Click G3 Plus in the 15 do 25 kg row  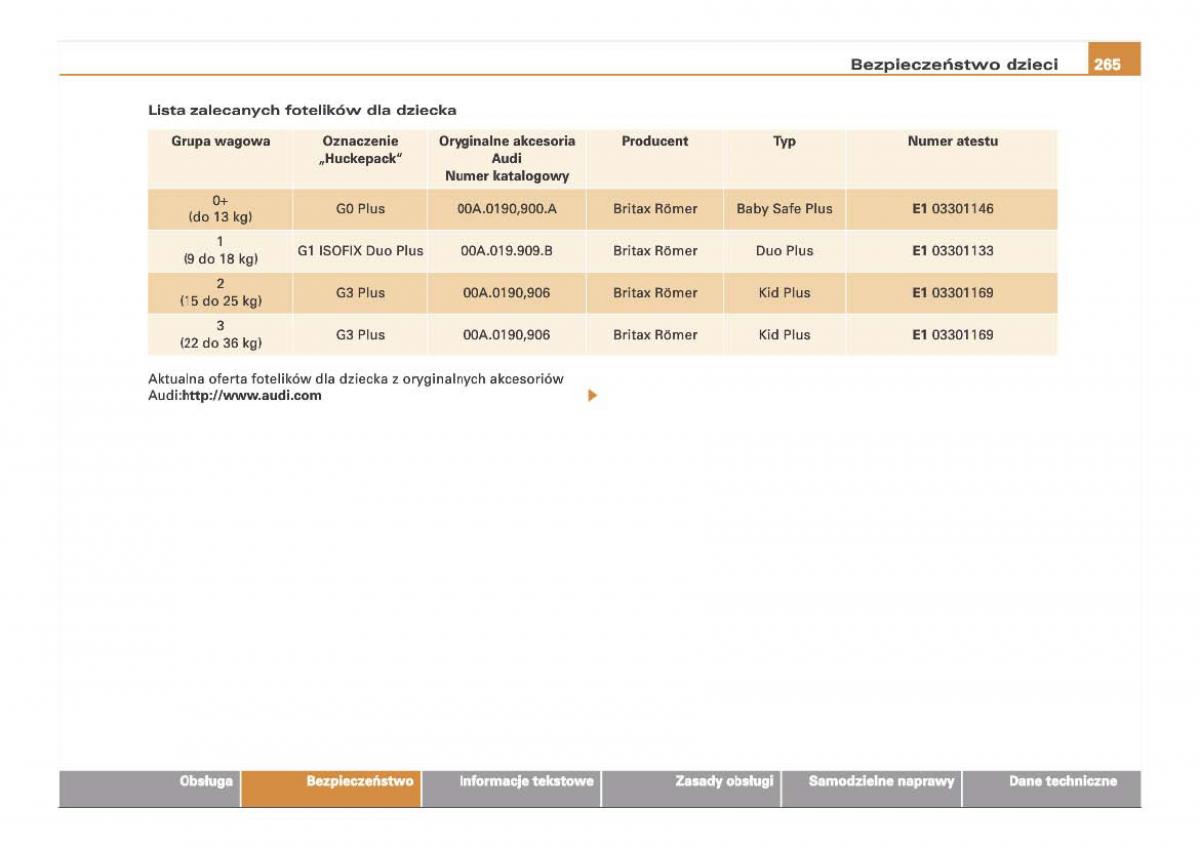(360, 293)
